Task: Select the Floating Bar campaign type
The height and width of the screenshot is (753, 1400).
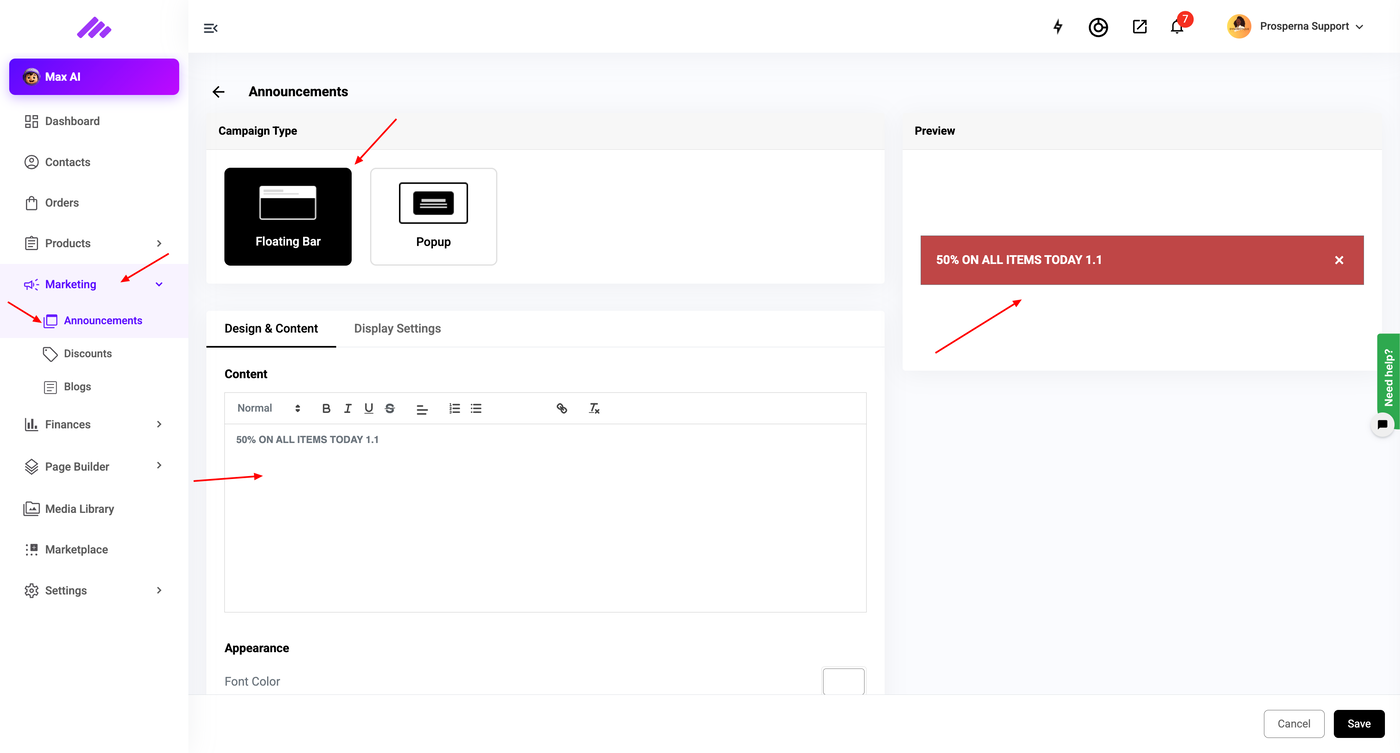Action: point(288,217)
